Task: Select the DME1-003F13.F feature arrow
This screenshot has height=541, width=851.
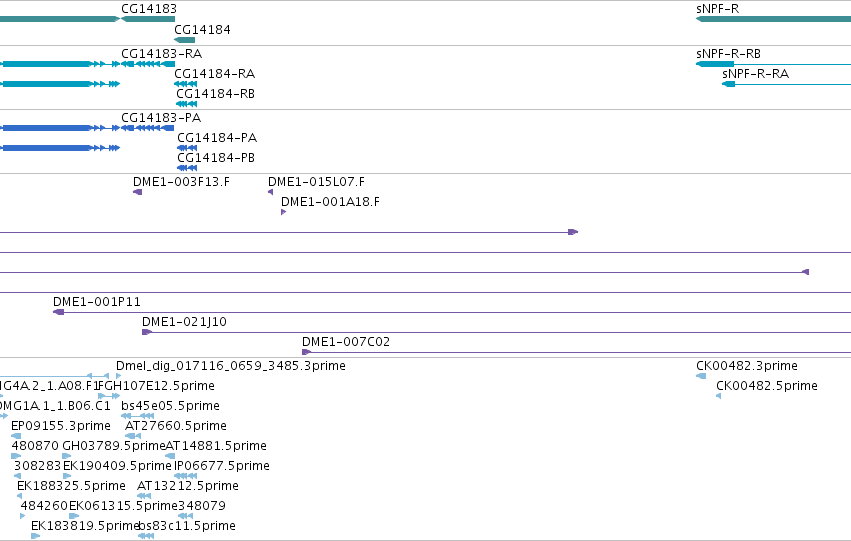Action: coord(138,192)
